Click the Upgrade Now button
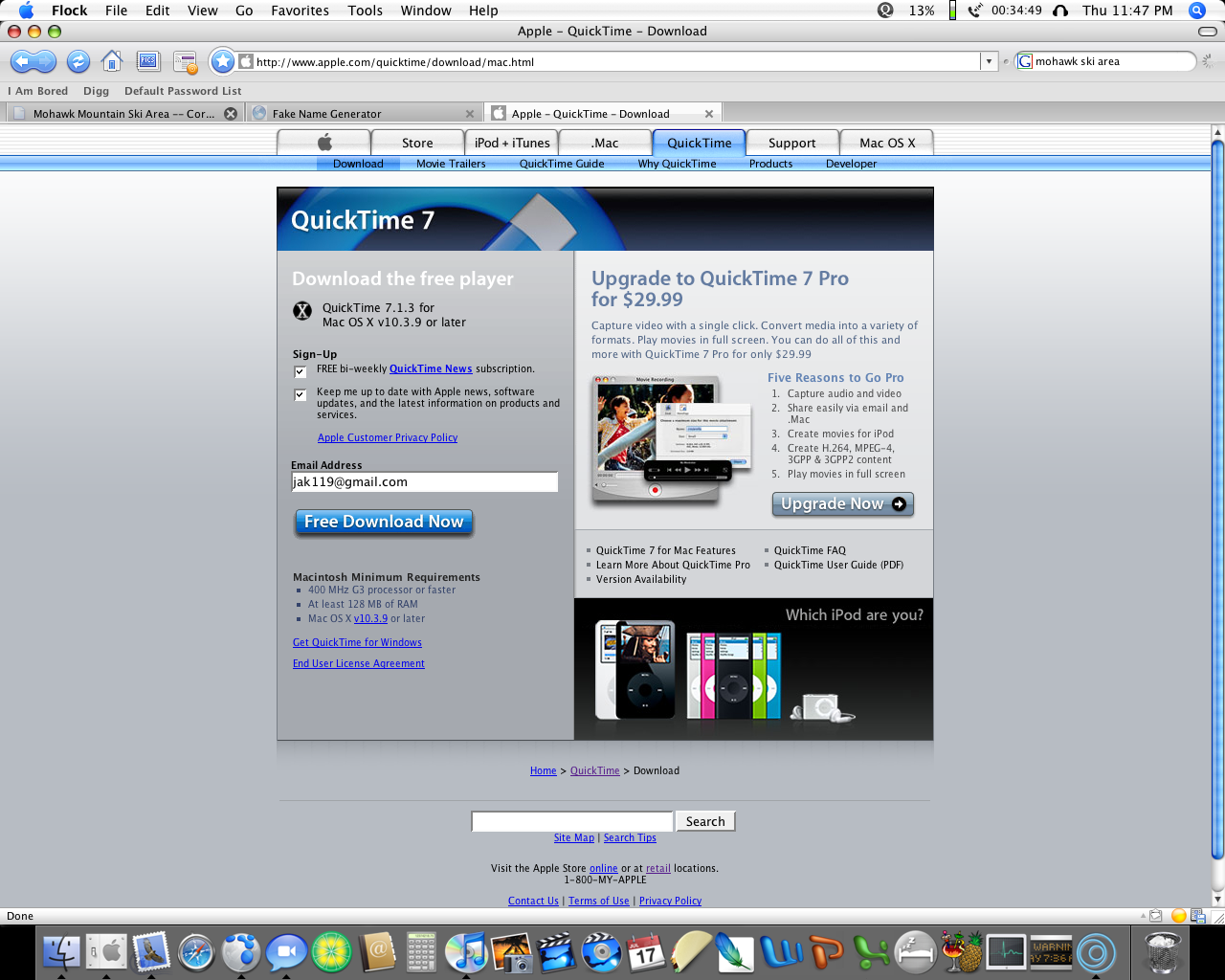 pos(843,504)
